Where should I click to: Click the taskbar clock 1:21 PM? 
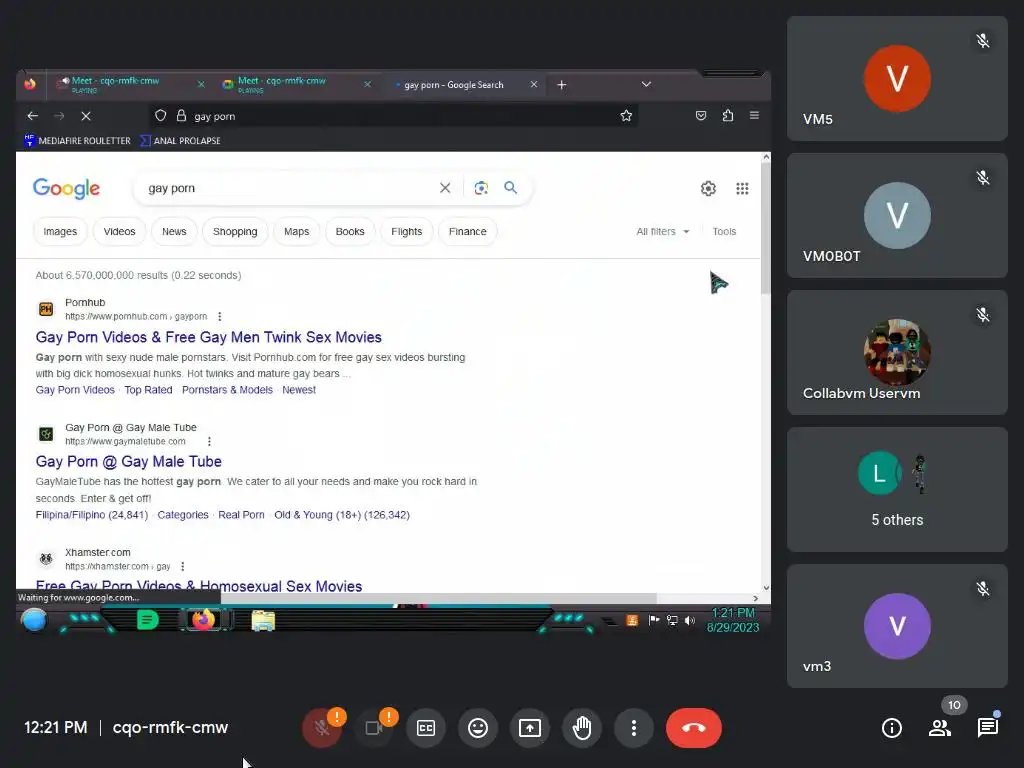(733, 620)
